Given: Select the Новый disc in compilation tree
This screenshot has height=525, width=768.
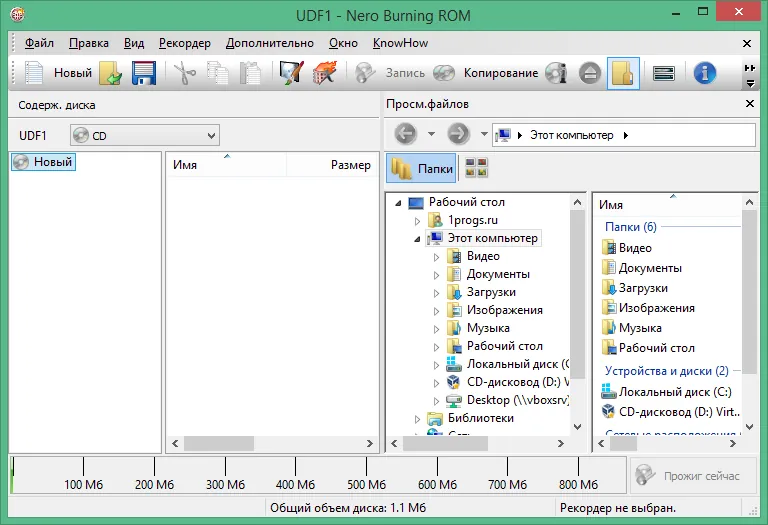Looking at the screenshot, I should (43, 162).
